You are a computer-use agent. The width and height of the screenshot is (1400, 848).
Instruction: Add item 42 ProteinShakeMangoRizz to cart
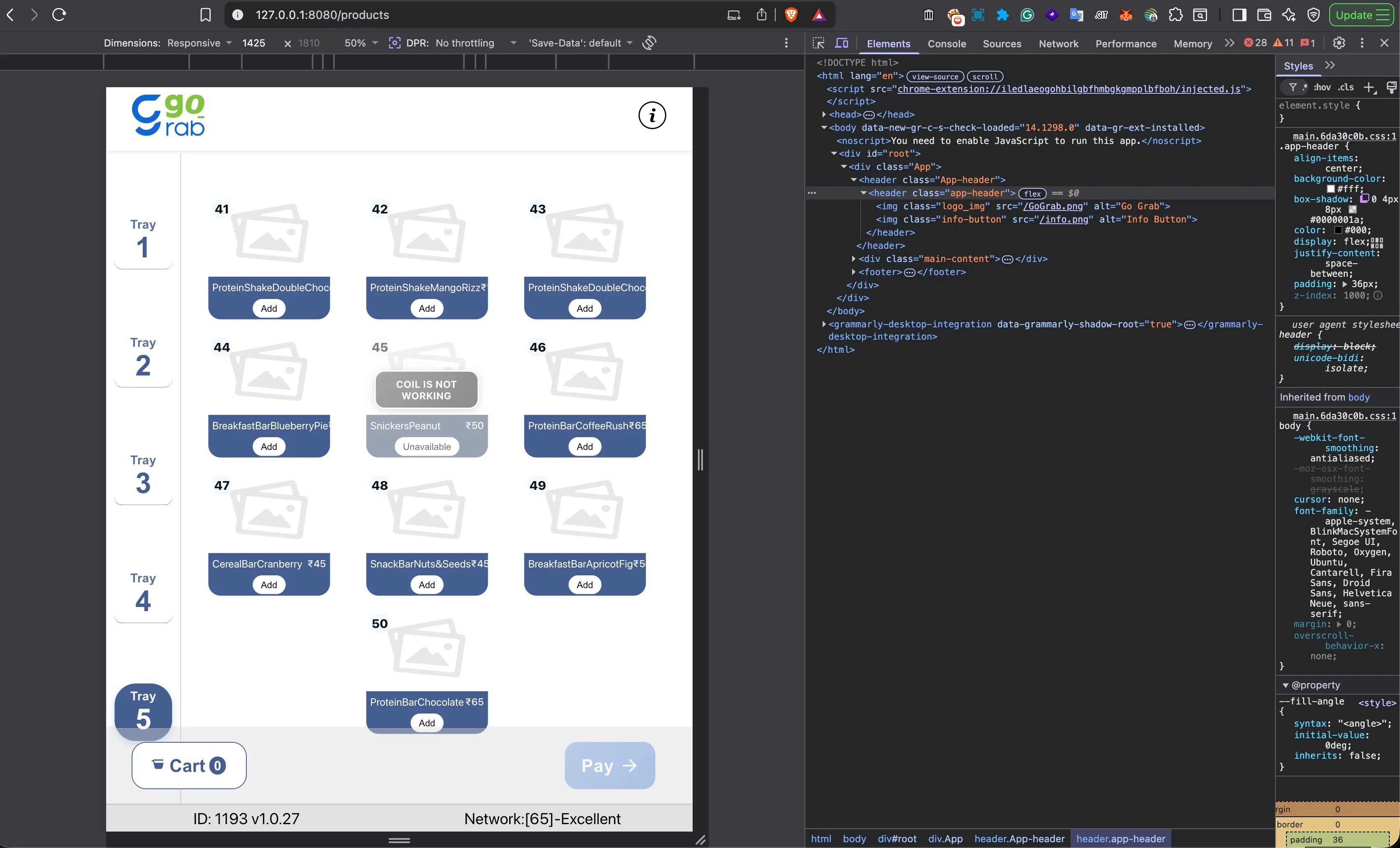coord(427,308)
